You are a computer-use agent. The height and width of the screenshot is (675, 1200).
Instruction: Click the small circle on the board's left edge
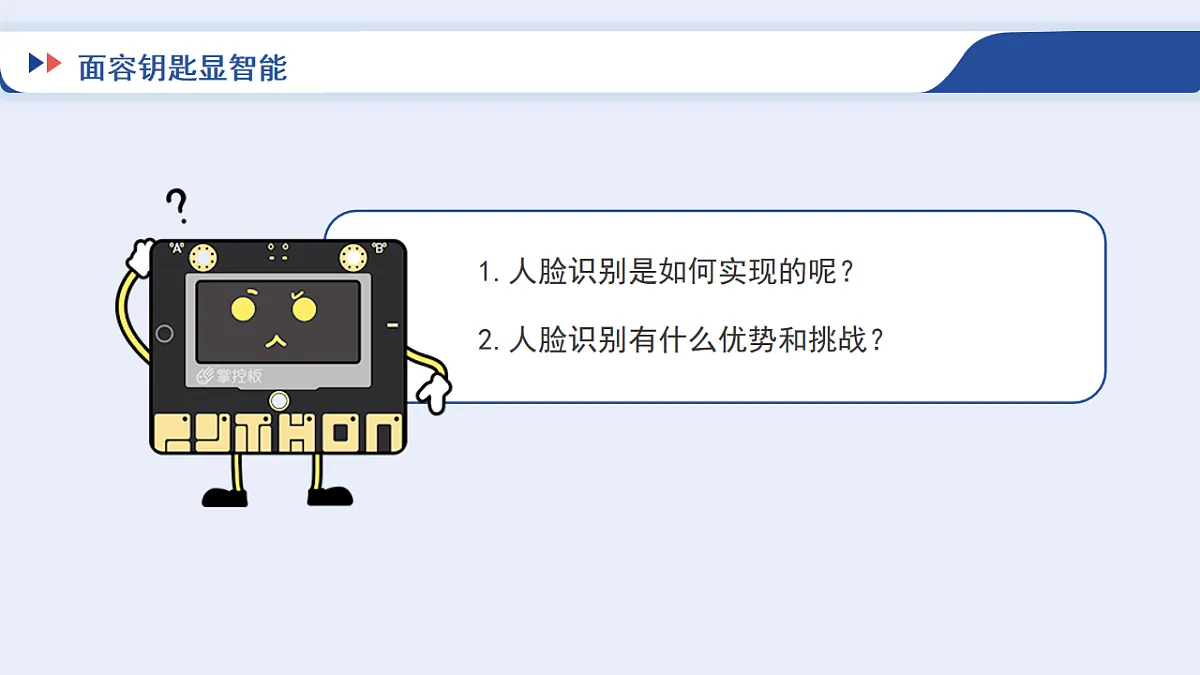[165, 334]
